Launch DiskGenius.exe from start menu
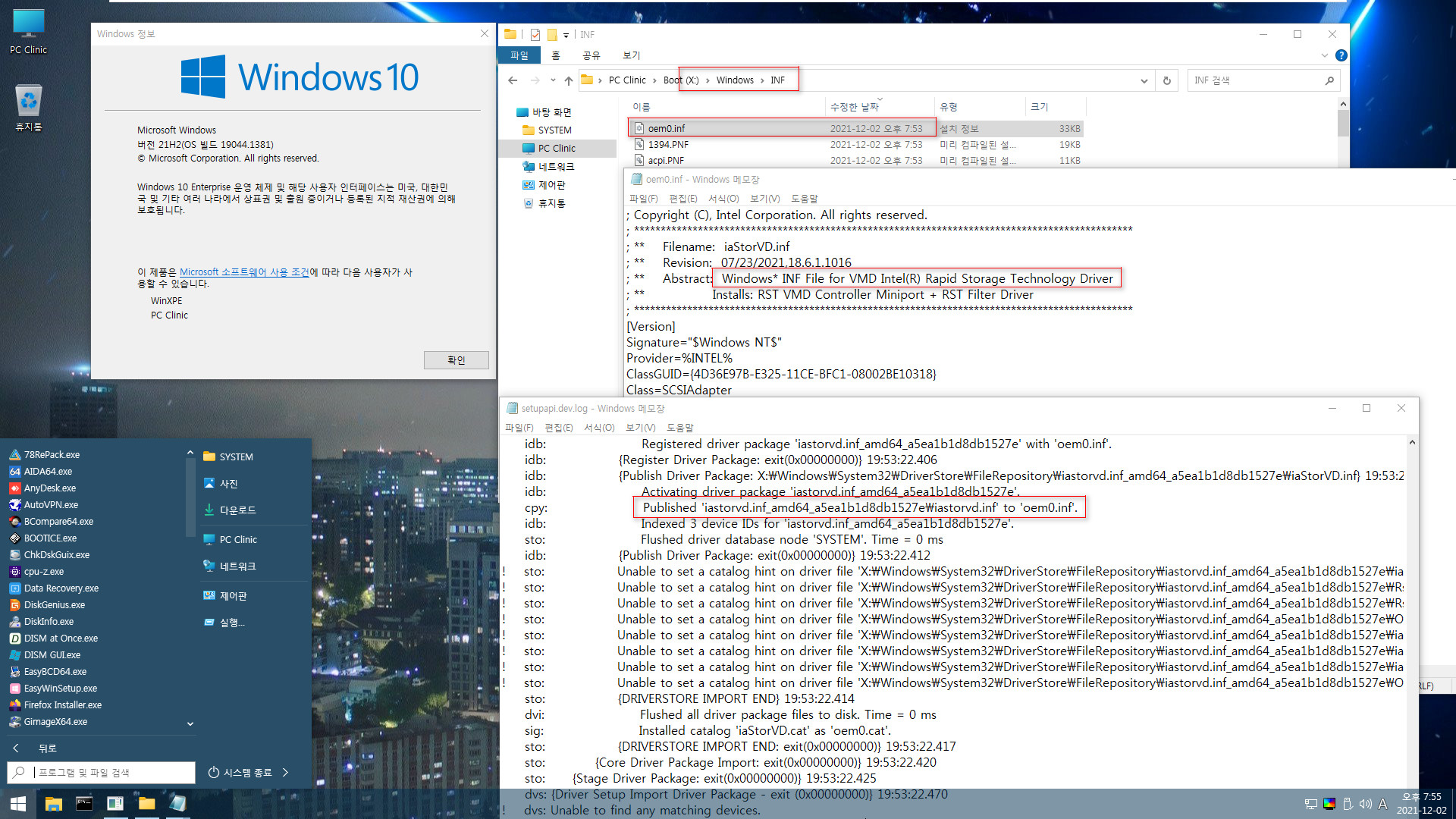The height and width of the screenshot is (819, 1456). click(54, 605)
